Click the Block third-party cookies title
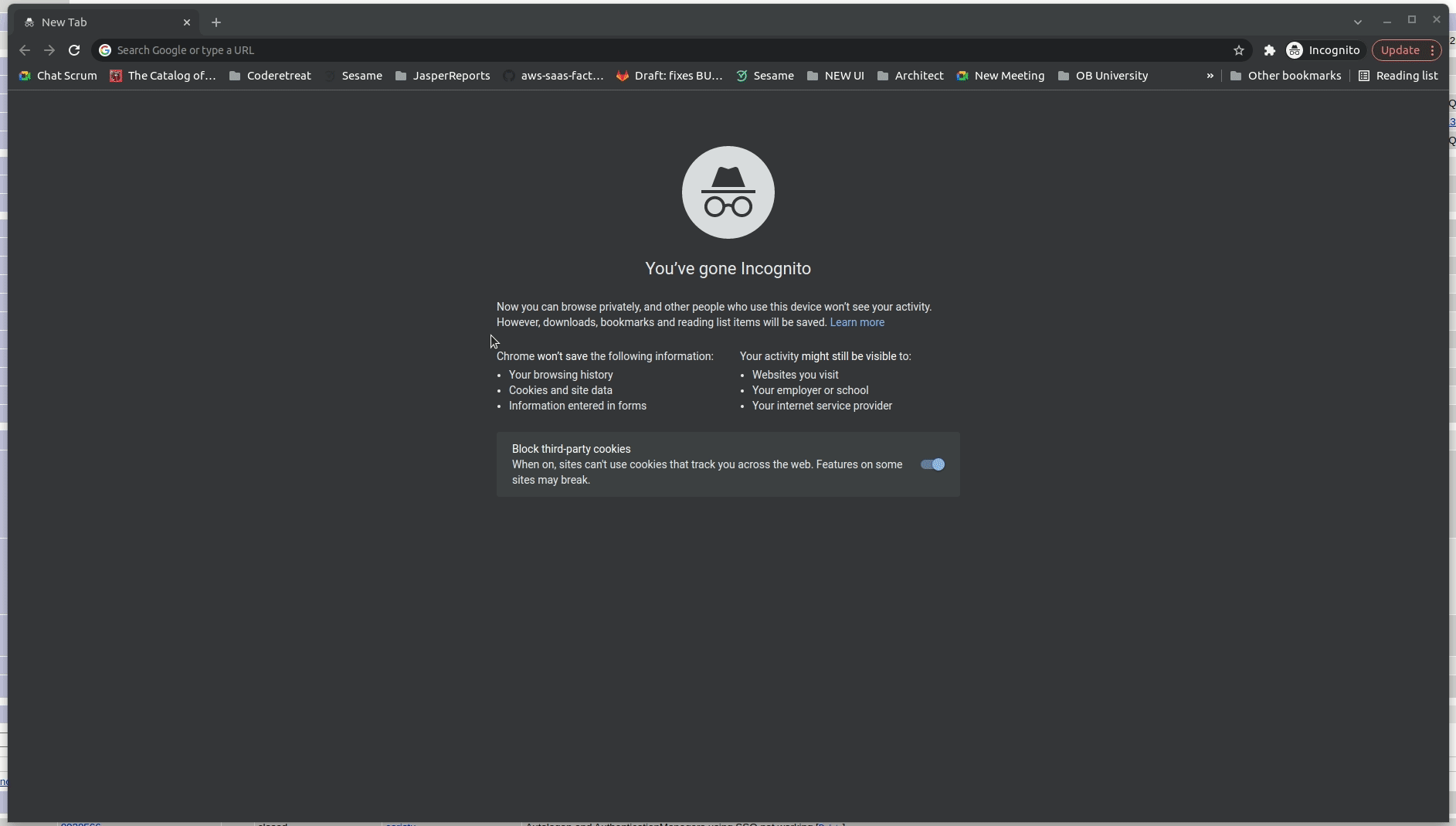The height and width of the screenshot is (826, 1456). pos(572,449)
